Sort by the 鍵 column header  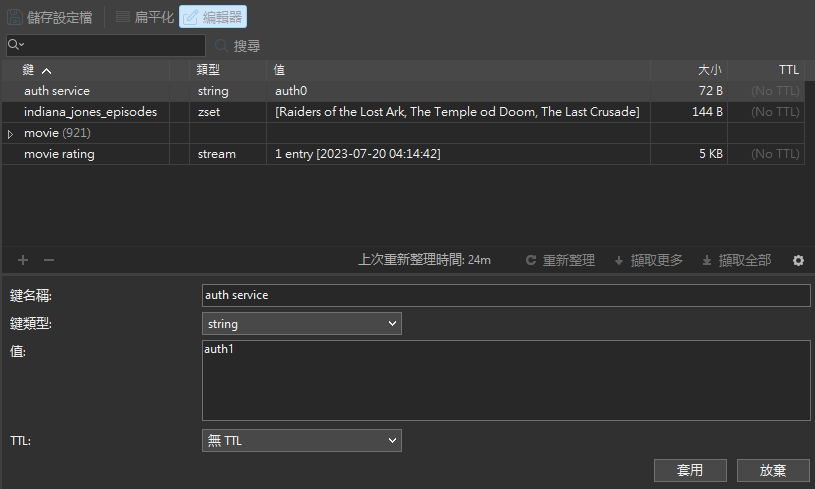click(x=36, y=70)
